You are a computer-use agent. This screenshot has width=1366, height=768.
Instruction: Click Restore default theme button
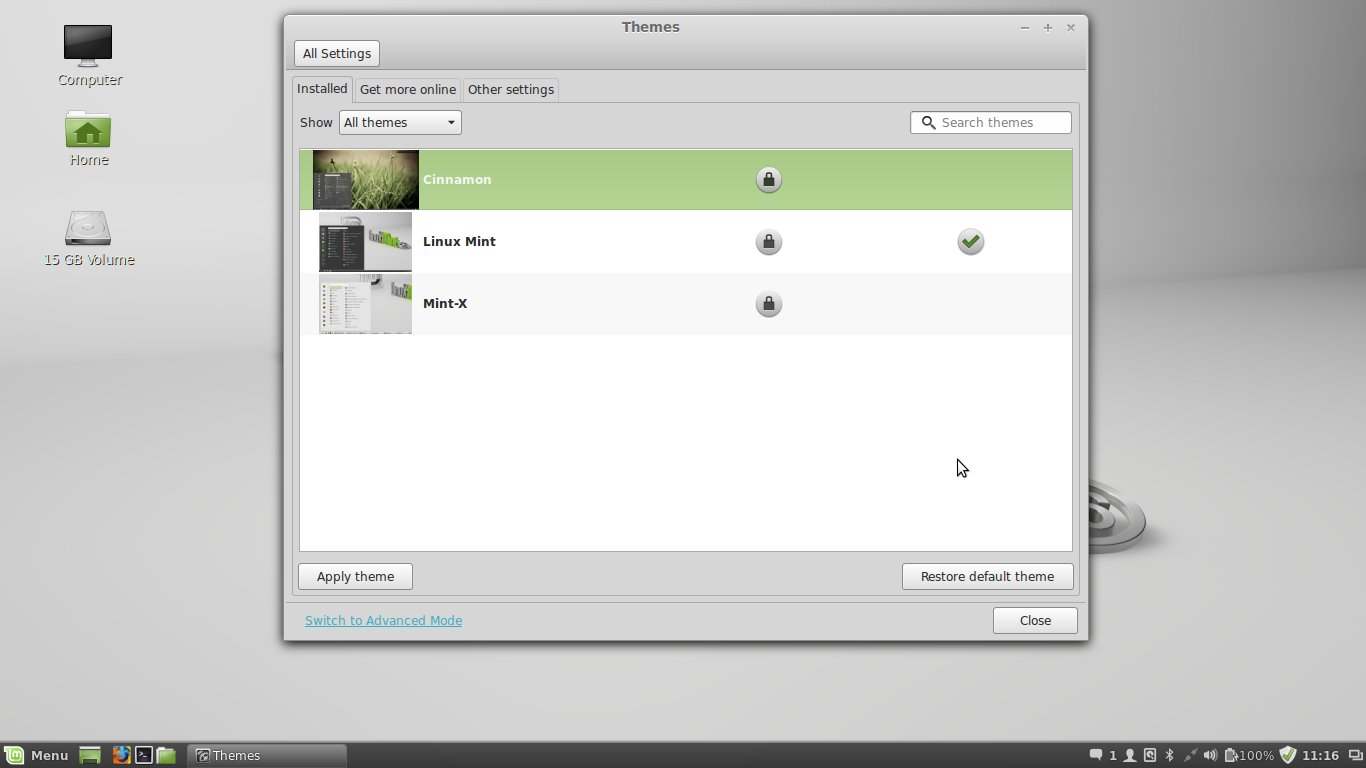(987, 577)
